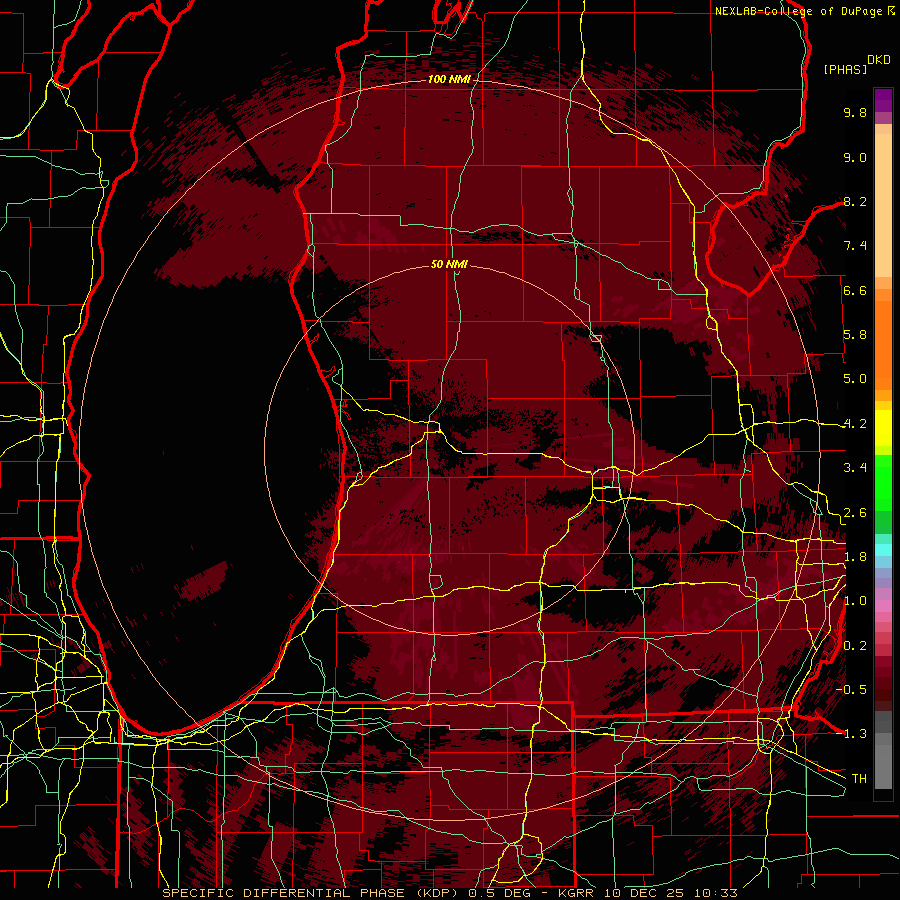Click the [PHAS] units label

click(845, 69)
